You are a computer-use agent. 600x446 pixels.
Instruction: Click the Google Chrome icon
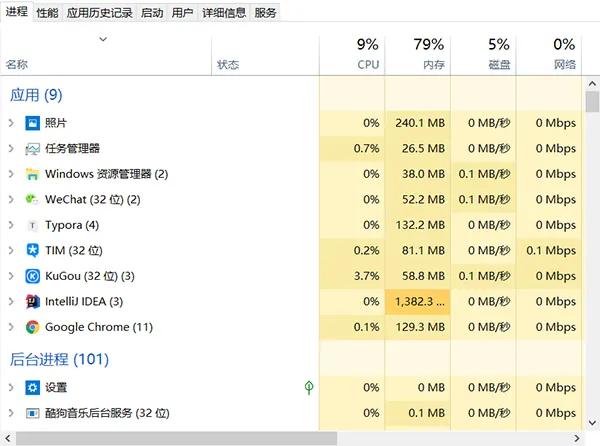[33, 327]
